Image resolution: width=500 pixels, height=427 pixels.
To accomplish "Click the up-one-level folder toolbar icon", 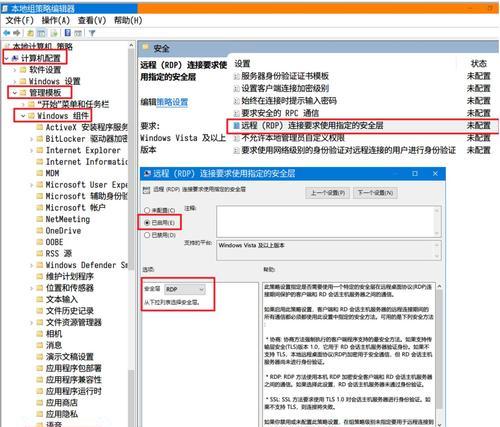I will tap(30, 33).
